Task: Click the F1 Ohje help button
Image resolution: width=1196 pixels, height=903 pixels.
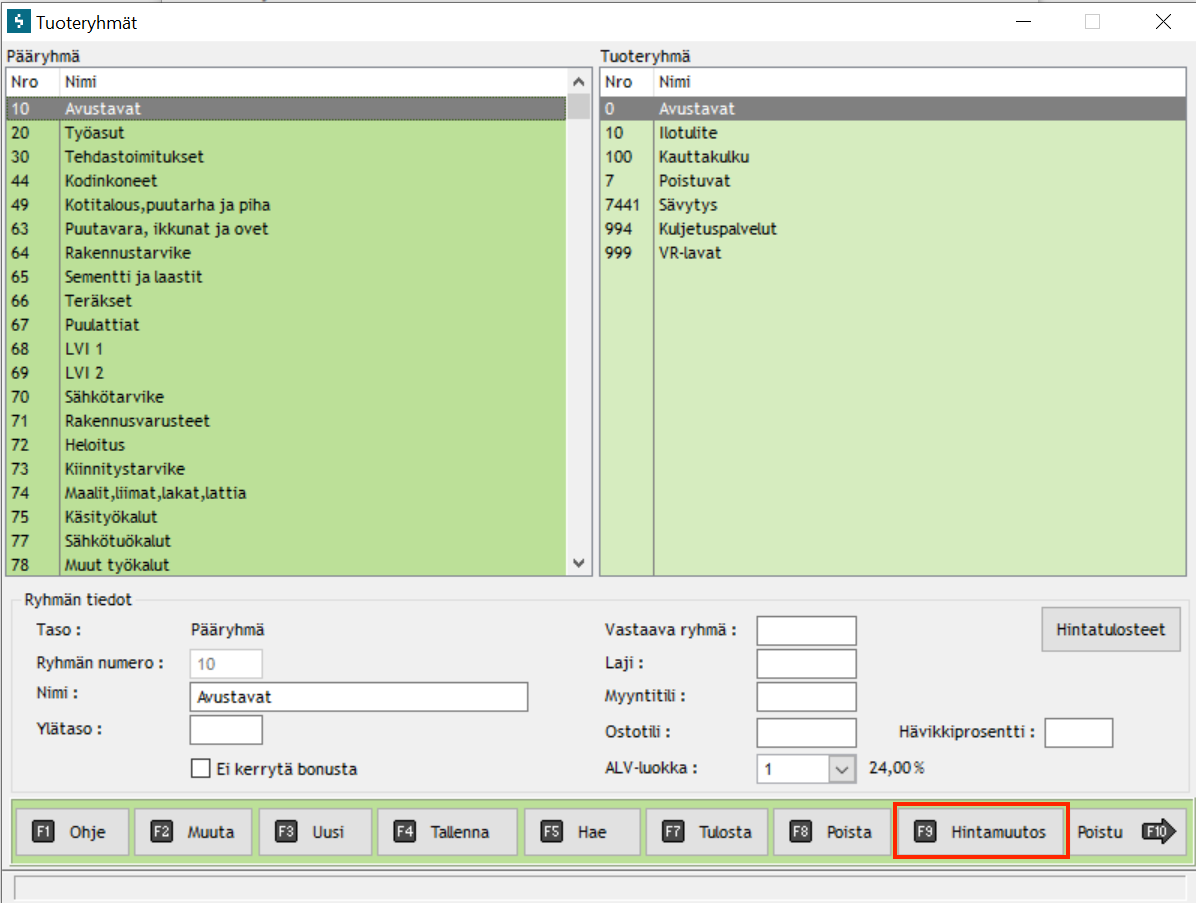Action: coord(72,832)
